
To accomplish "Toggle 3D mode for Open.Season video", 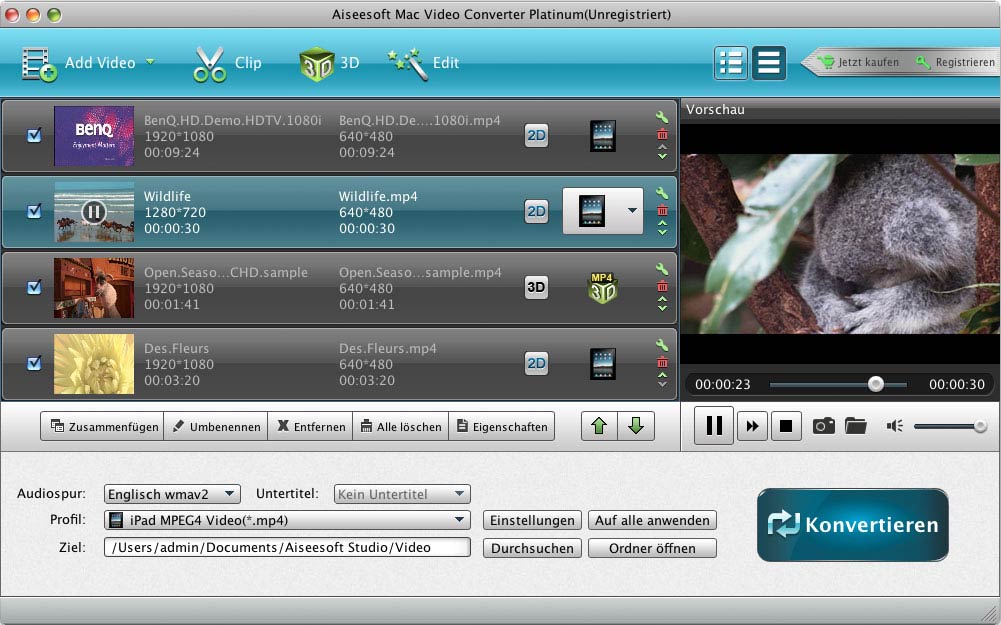I will click(x=536, y=287).
